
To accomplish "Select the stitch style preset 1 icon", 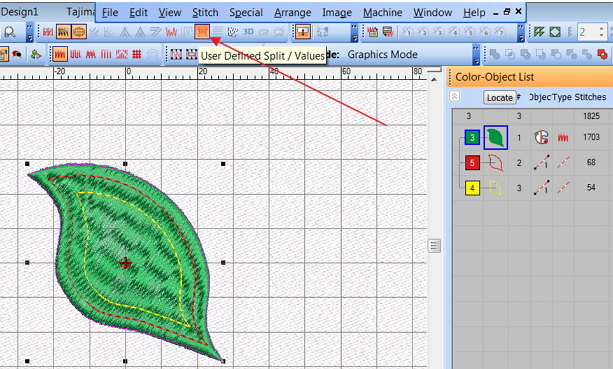I will click(x=407, y=32).
